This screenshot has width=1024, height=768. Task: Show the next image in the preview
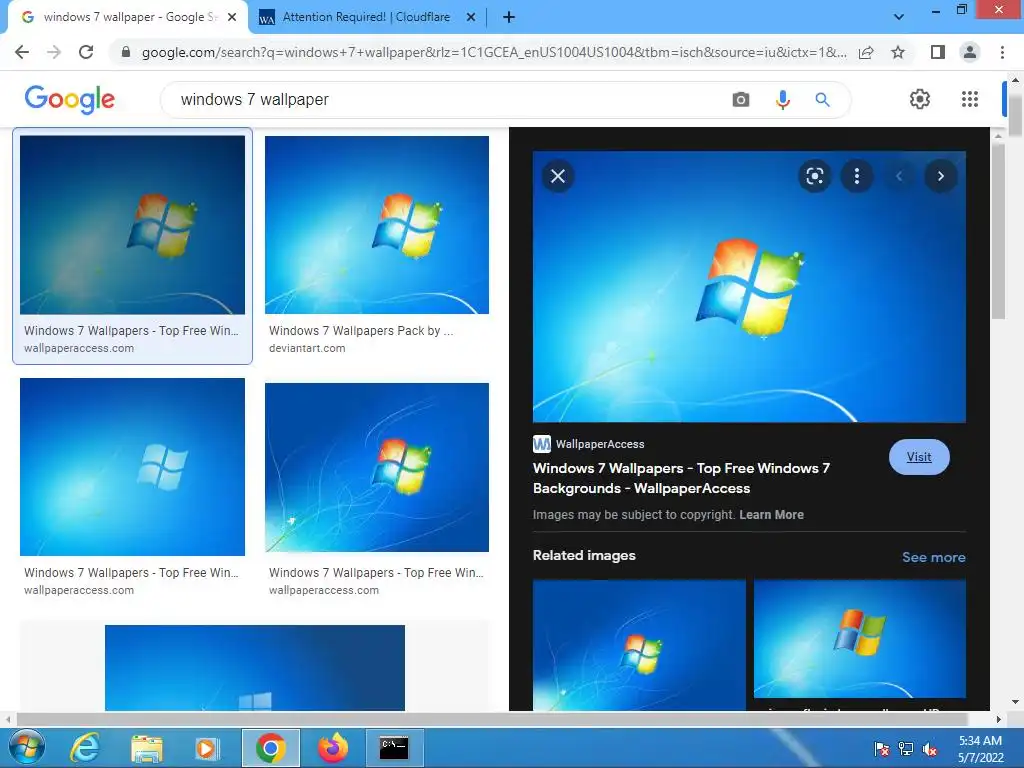(940, 176)
